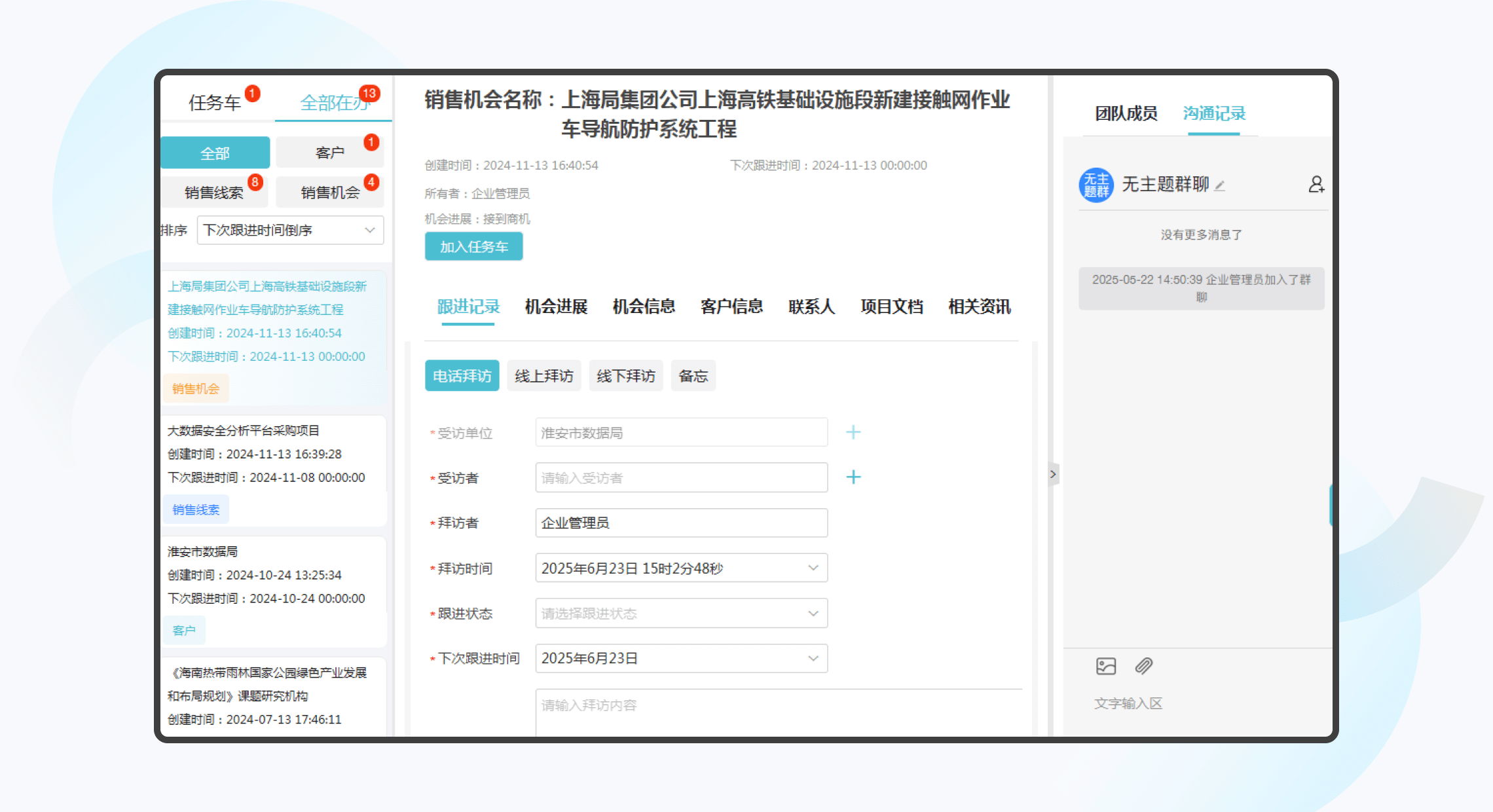Viewport: 1493px width, 812px height.
Task: Open the 项目文档 tab
Action: click(892, 306)
